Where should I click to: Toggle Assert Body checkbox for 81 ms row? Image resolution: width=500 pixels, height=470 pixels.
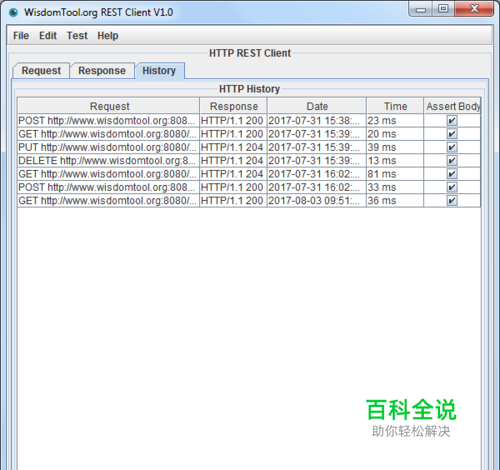click(x=452, y=174)
